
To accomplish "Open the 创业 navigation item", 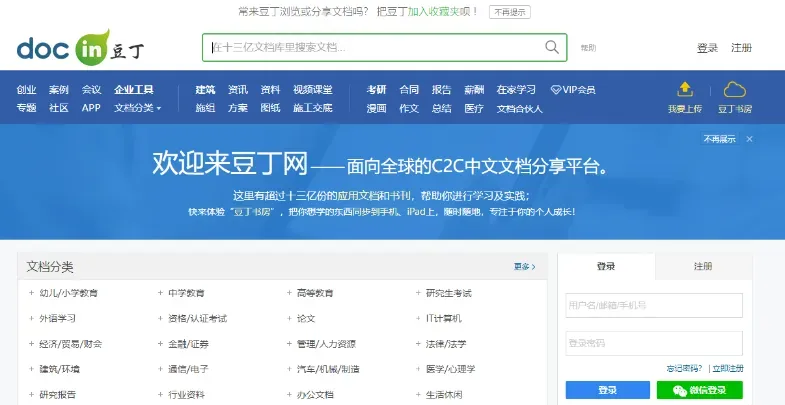I will 26,90.
